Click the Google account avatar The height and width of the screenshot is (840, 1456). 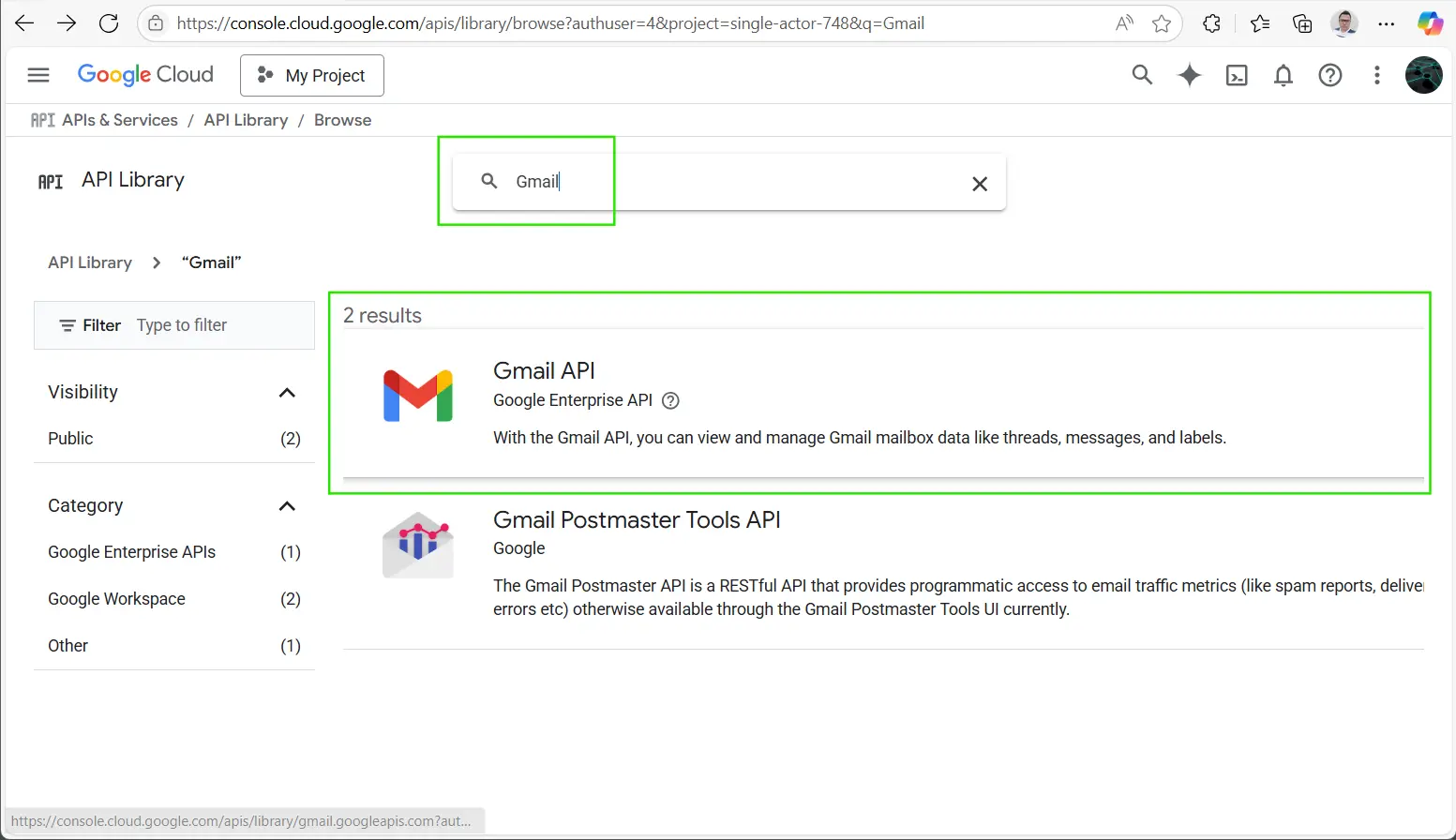1423,75
